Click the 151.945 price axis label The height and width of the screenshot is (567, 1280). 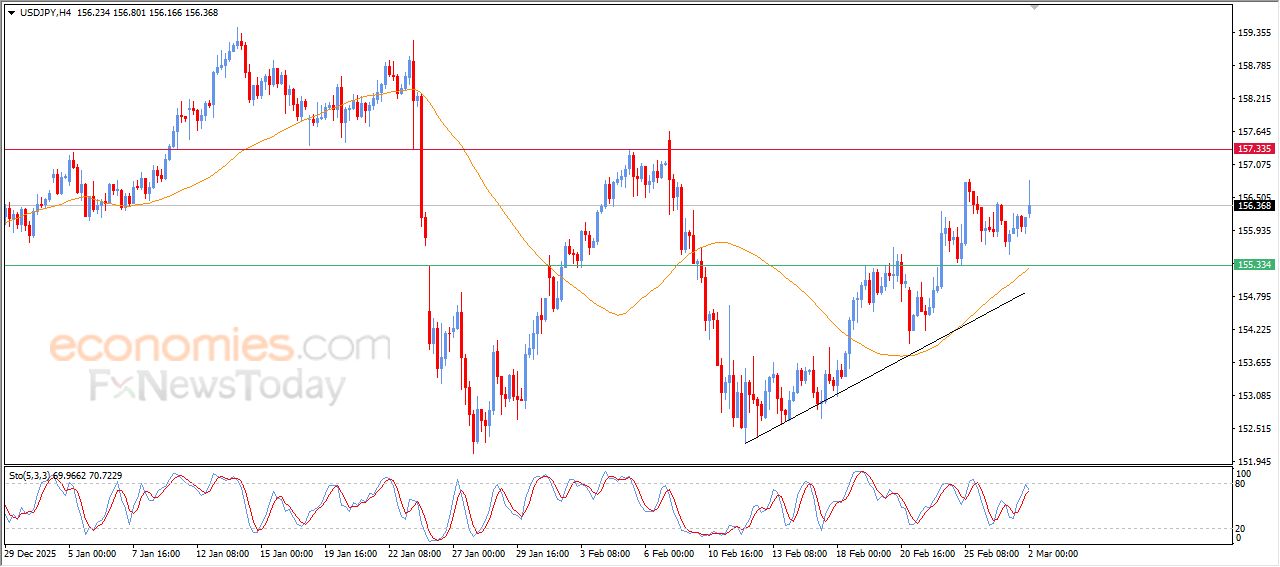tap(1253, 461)
